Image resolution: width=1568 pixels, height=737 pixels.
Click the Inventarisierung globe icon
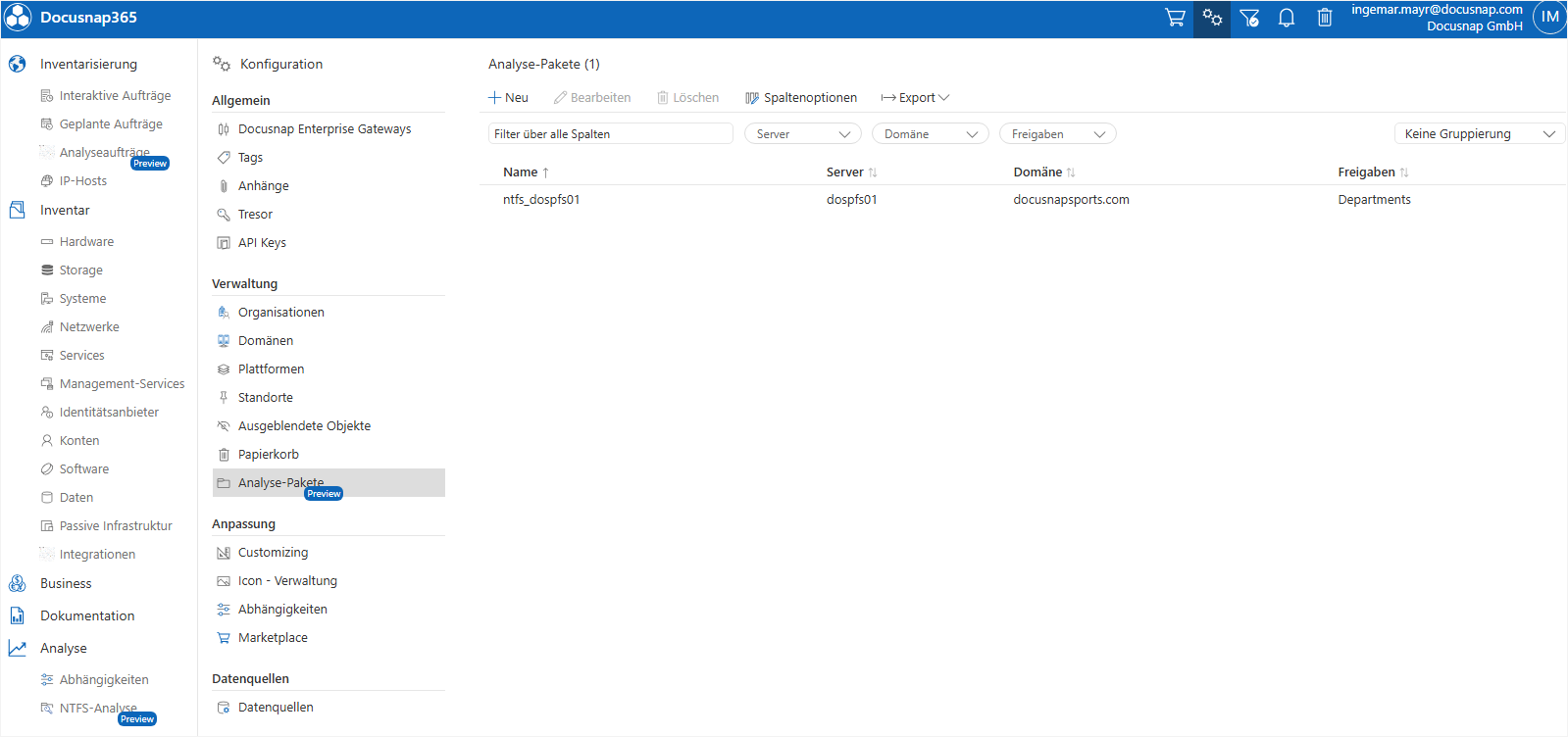(18, 64)
